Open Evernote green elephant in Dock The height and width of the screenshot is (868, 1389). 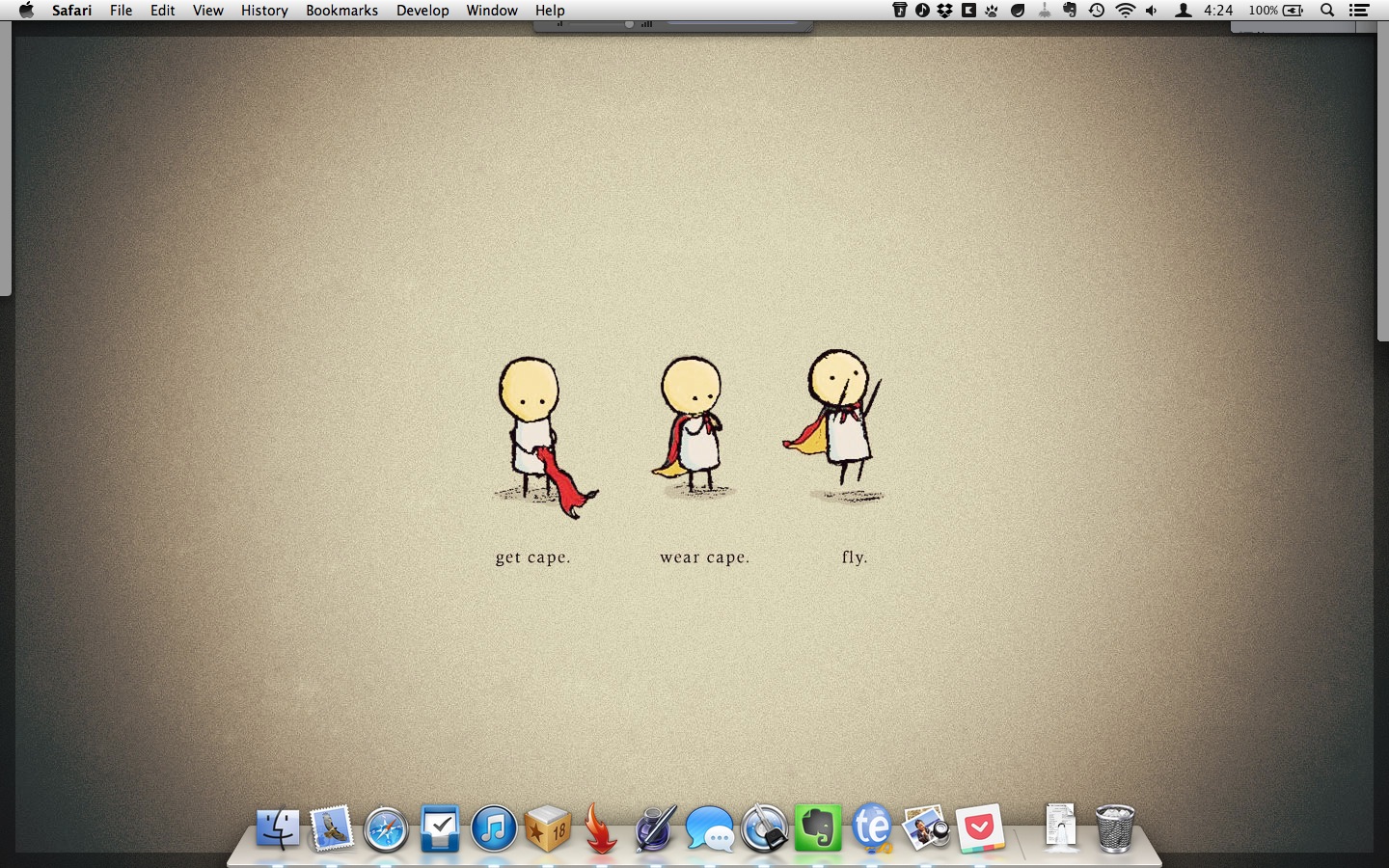click(x=818, y=828)
